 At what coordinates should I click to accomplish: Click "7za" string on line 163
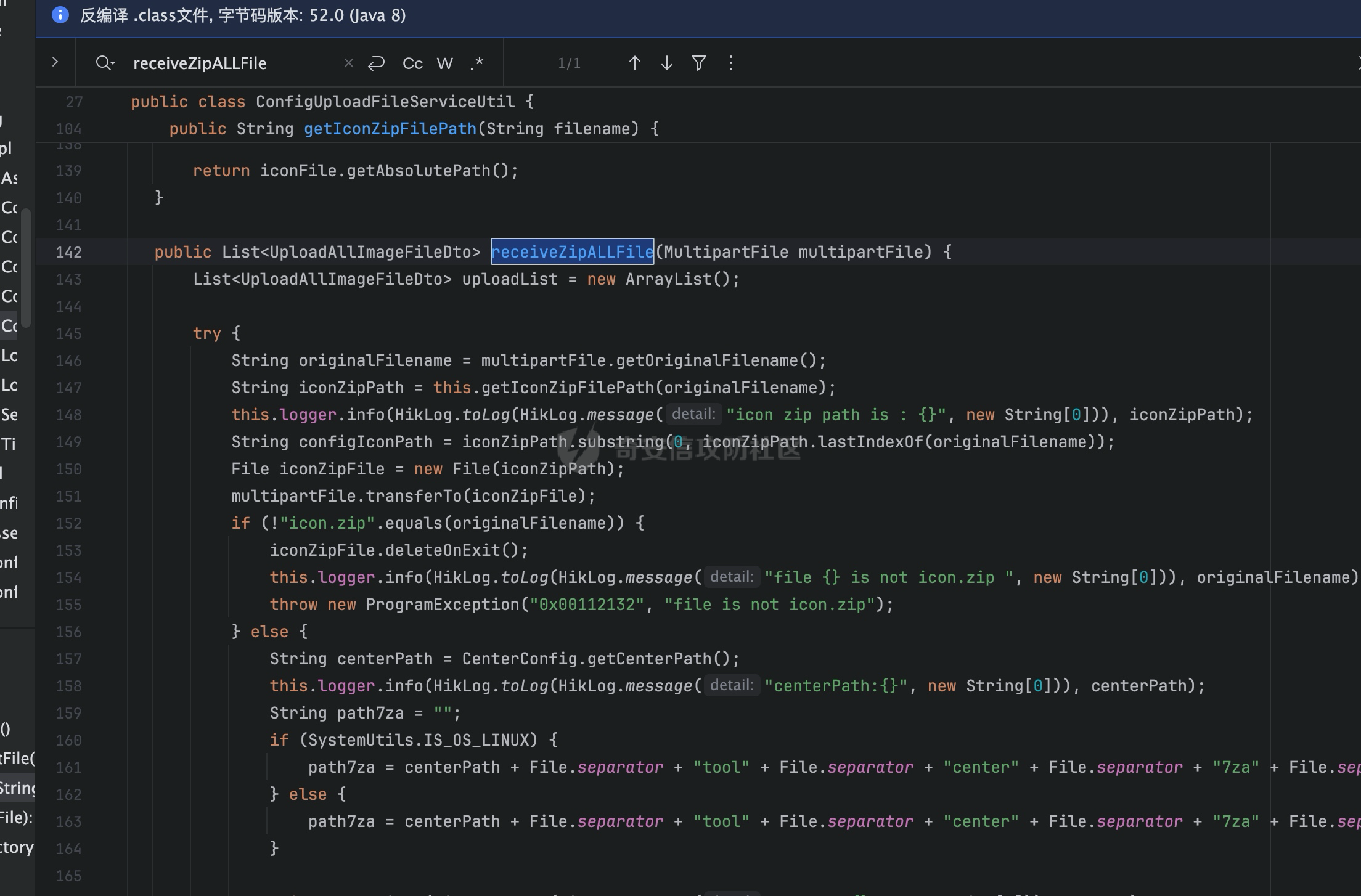(1235, 821)
